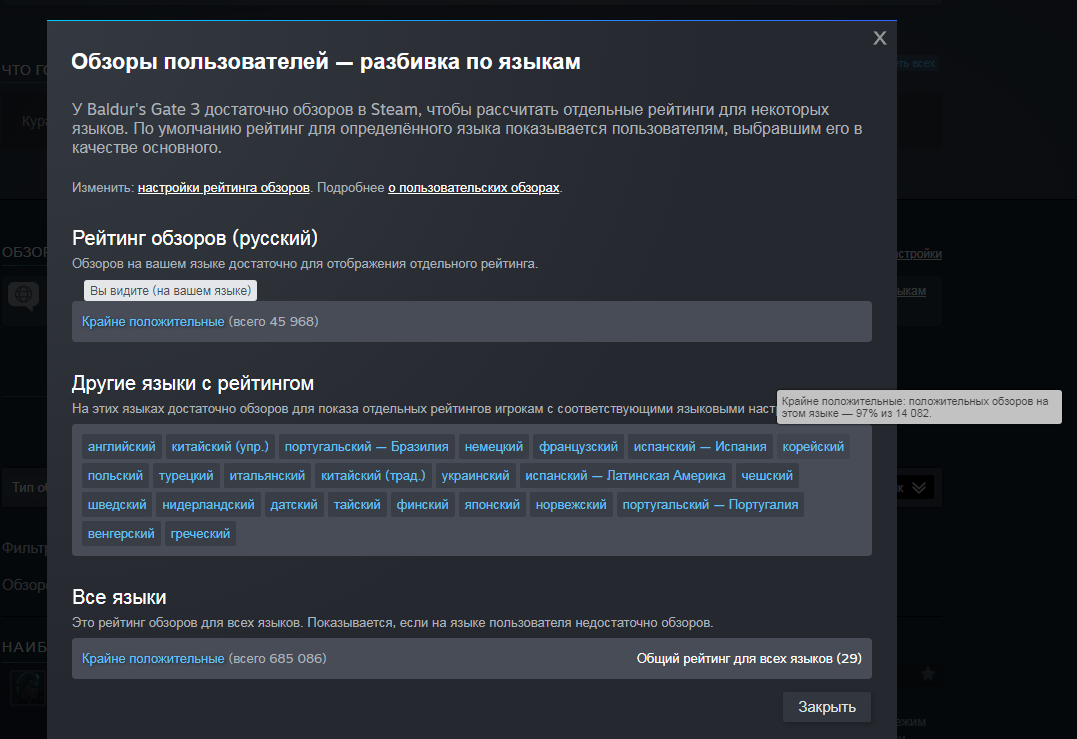Select the украинский language tag
Viewport: 1077px width, 739px height.
point(476,475)
